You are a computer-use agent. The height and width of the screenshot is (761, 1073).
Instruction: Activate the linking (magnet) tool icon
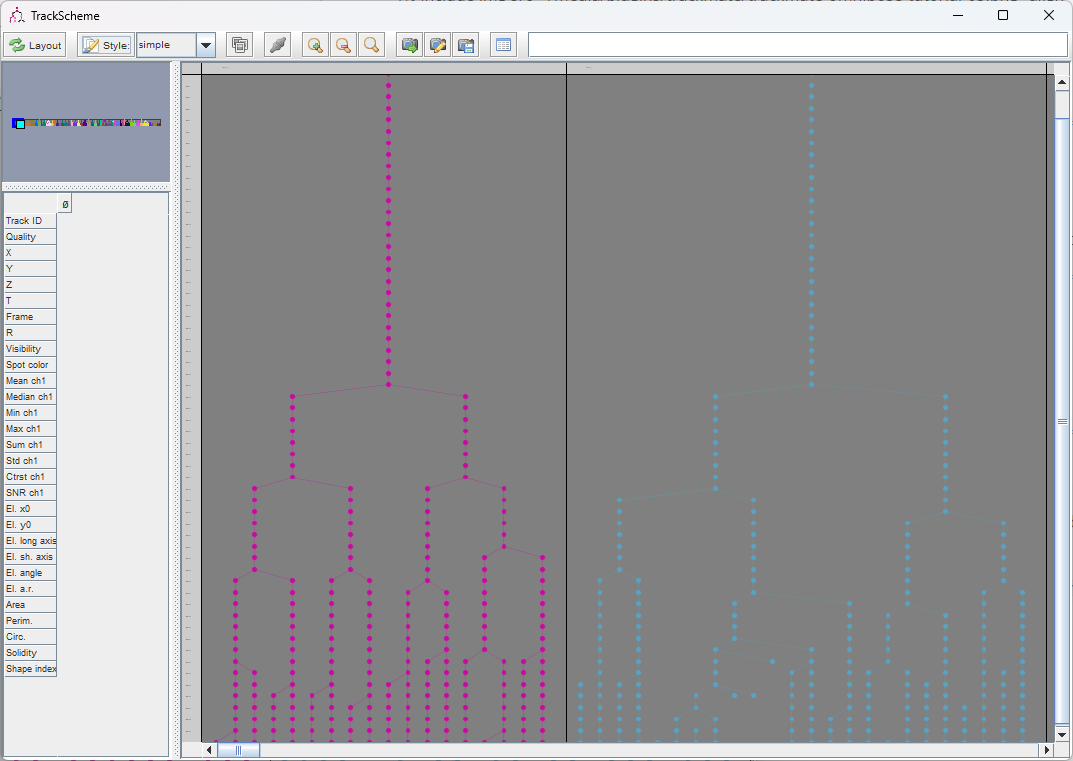277,45
